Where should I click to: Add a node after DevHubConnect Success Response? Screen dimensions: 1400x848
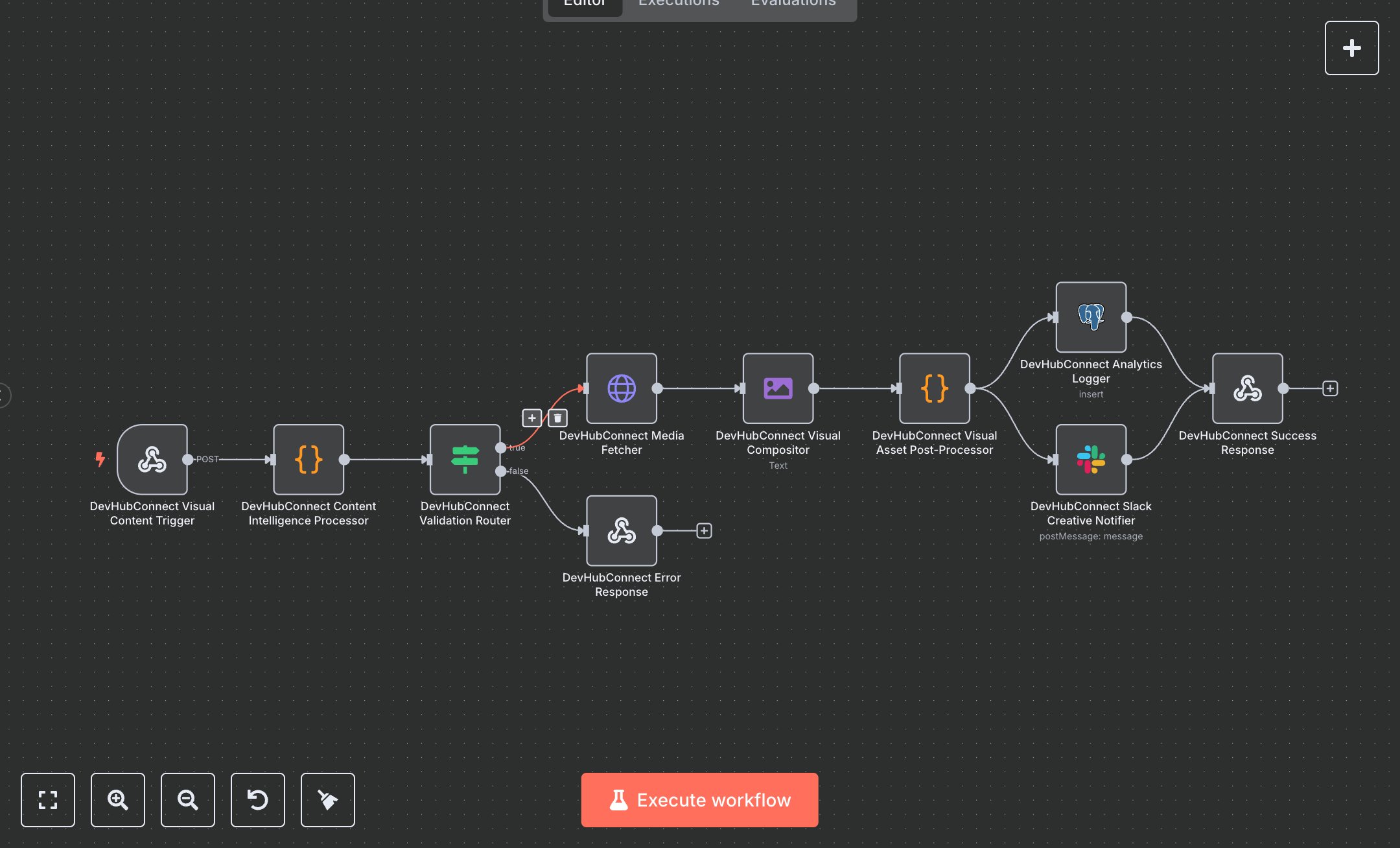tap(1330, 388)
